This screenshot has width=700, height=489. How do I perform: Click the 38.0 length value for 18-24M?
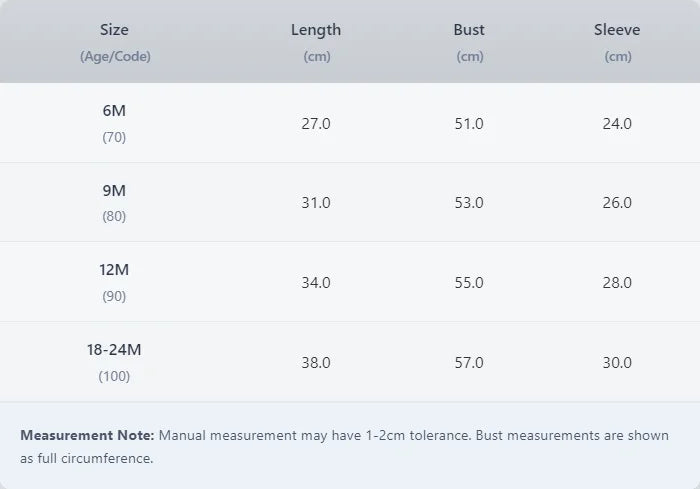[316, 363]
